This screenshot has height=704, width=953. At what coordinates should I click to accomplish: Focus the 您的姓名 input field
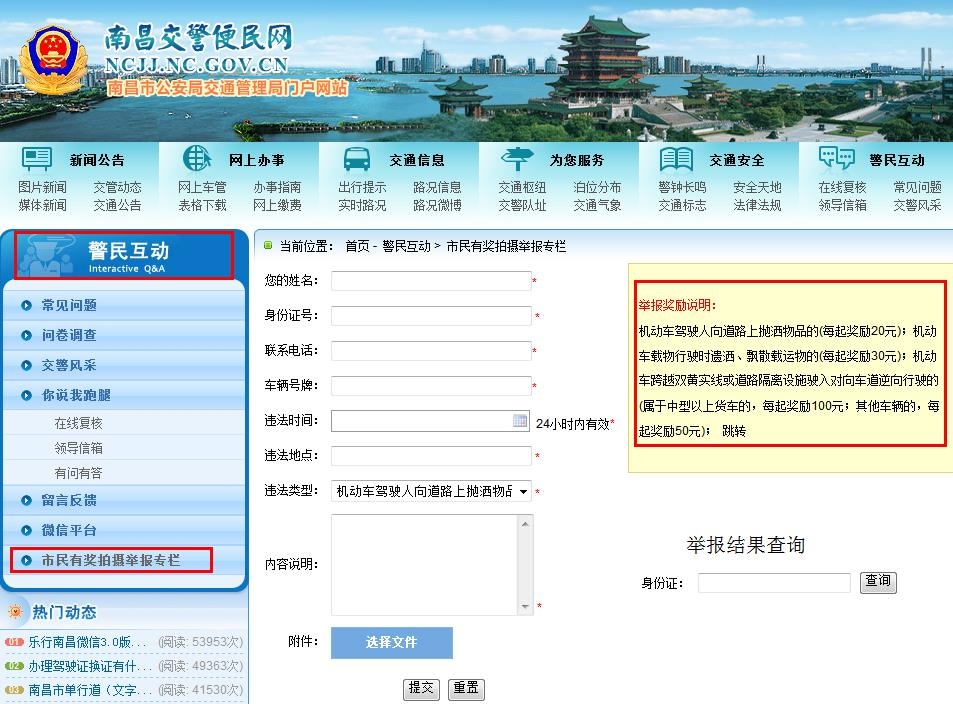431,281
